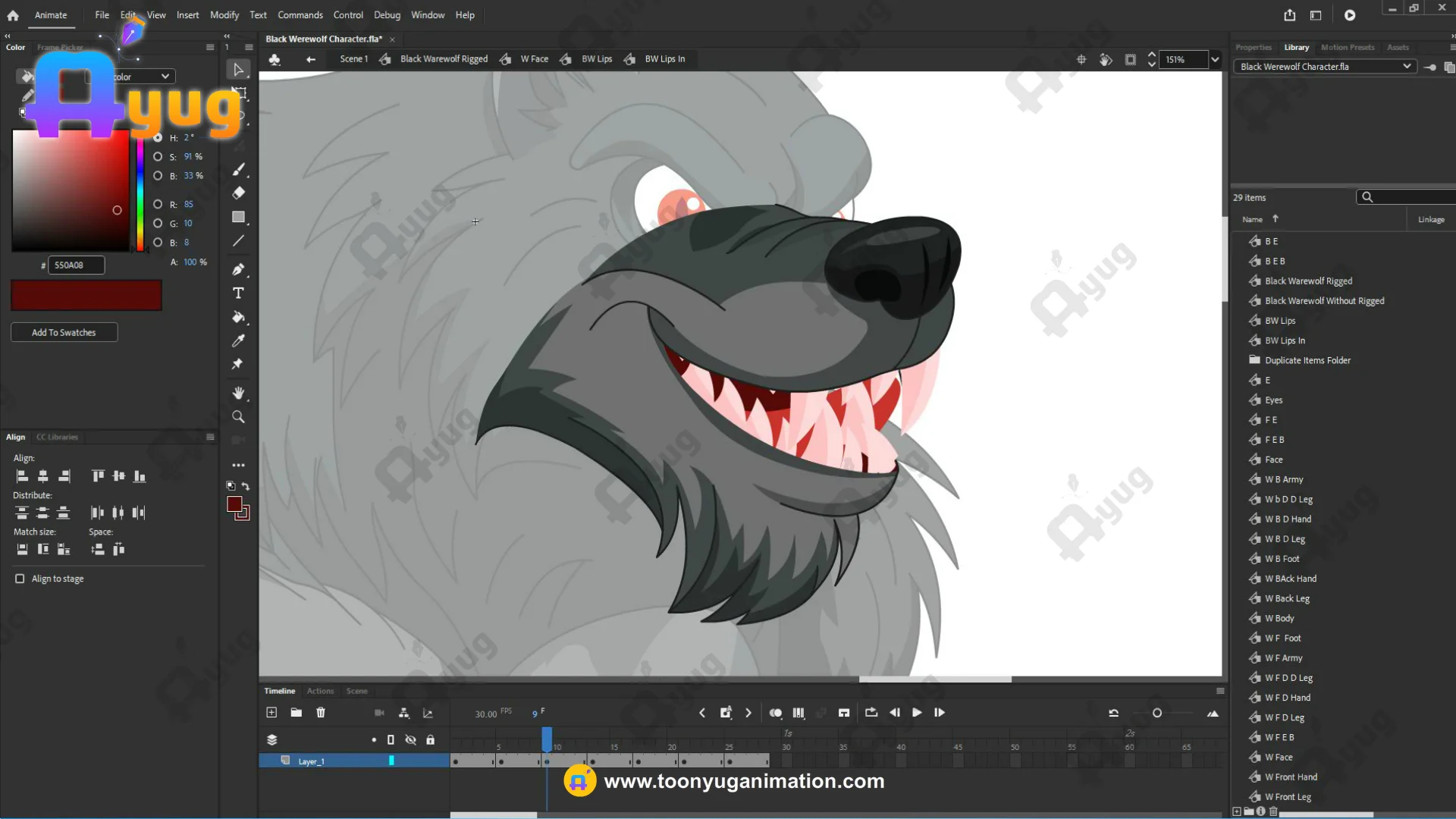This screenshot has width=1456, height=819.
Task: Select the Eraser tool in toolbar
Action: [x=238, y=193]
